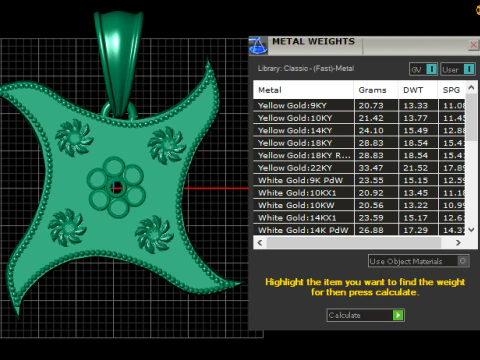Click the Library: Classic (Fast) Metal label
480x360 pixels.
point(306,68)
